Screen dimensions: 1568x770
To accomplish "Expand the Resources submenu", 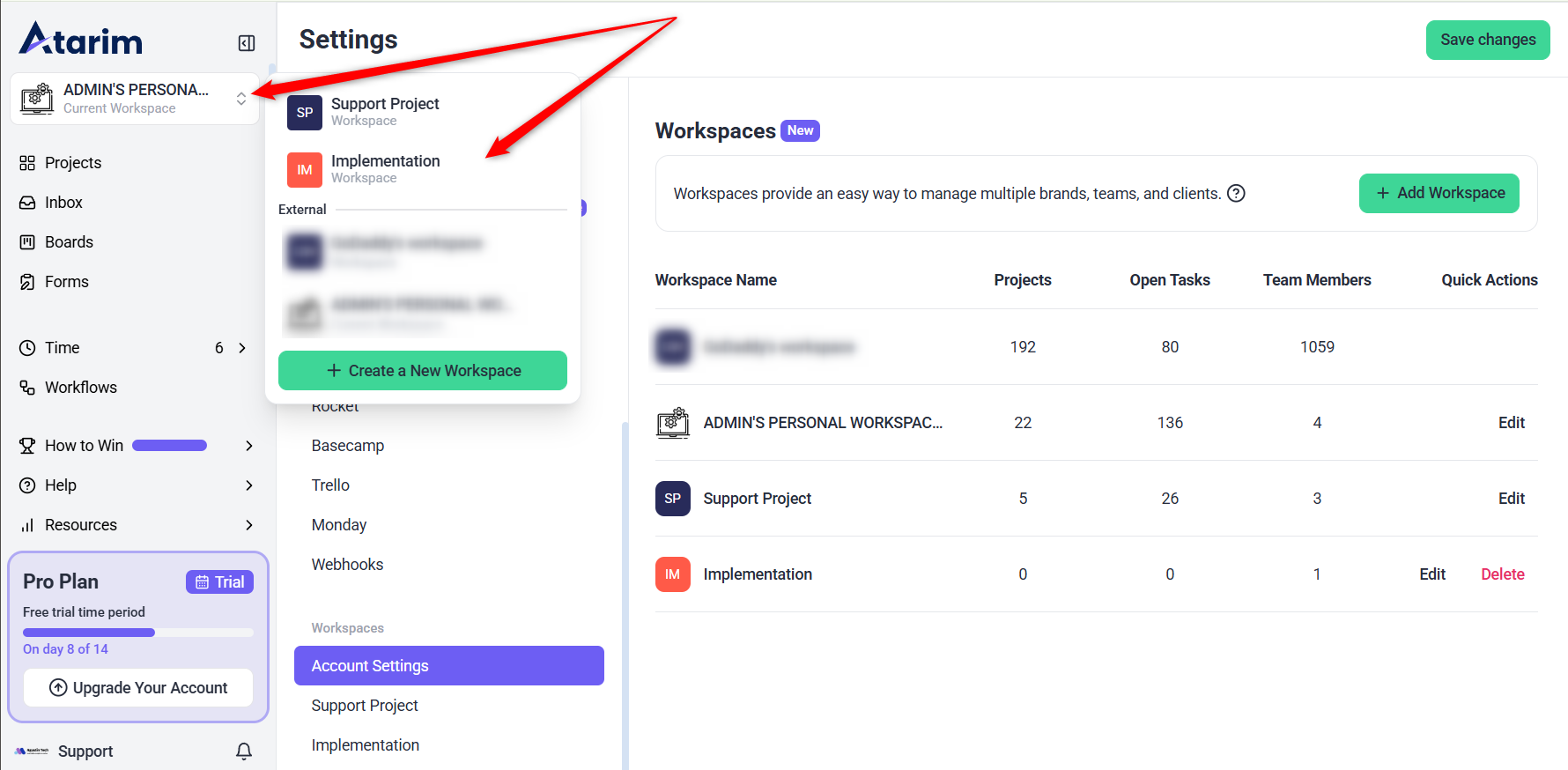I will (248, 525).
